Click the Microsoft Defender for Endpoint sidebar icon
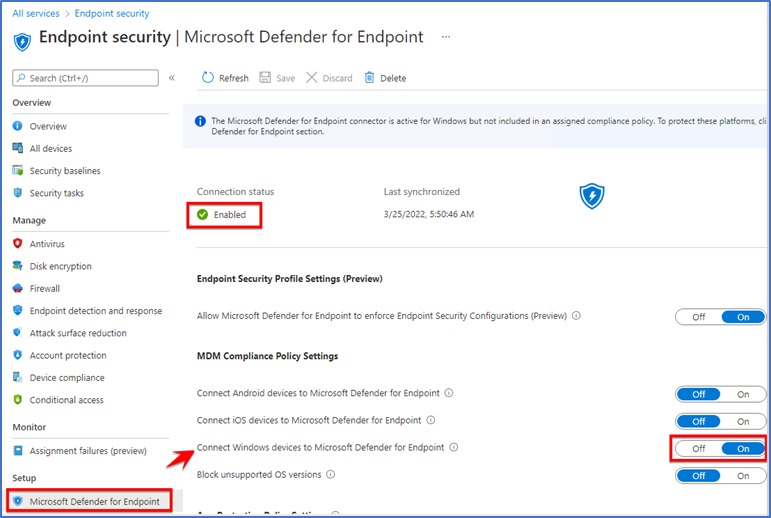 pyautogui.click(x=18, y=501)
